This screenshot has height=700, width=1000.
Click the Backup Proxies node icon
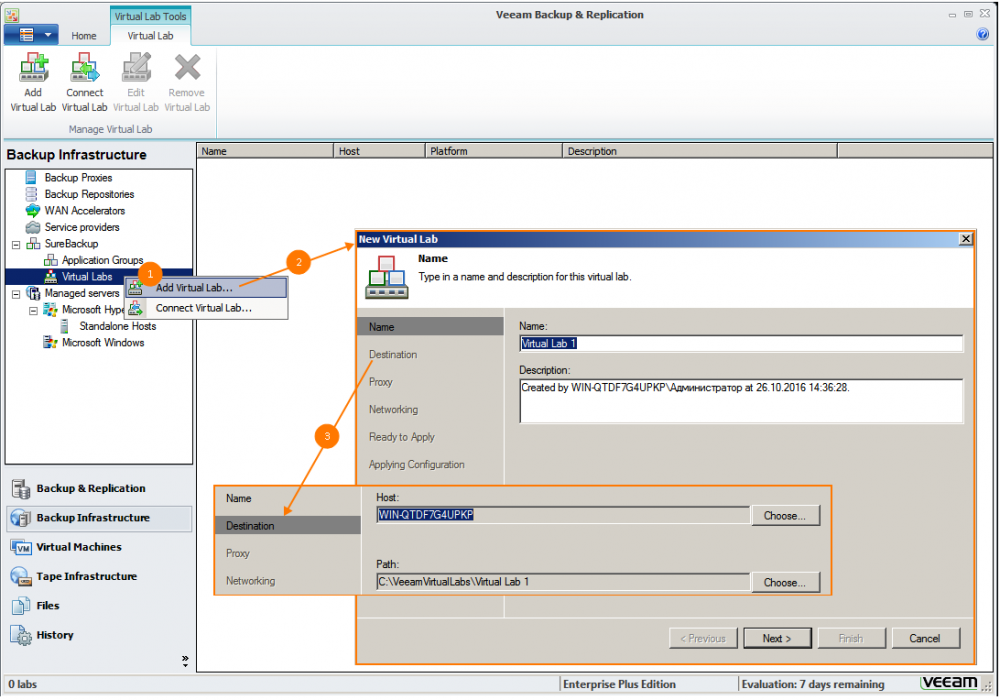[31, 177]
